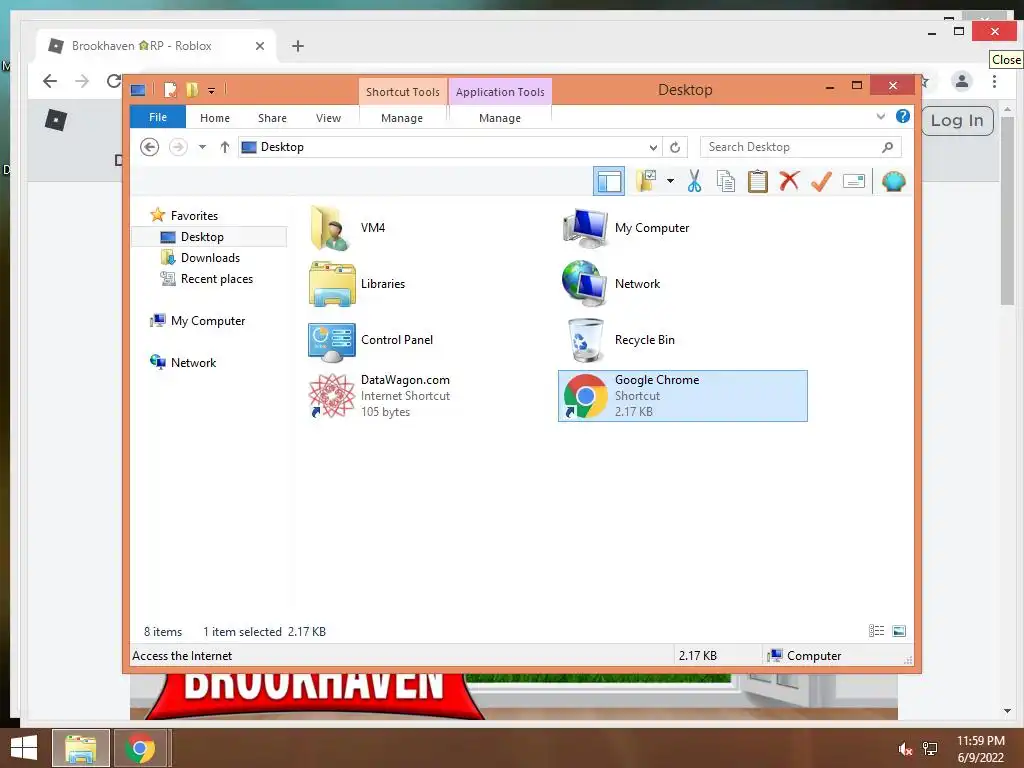Click the Rename label icon in toolbar

click(854, 181)
